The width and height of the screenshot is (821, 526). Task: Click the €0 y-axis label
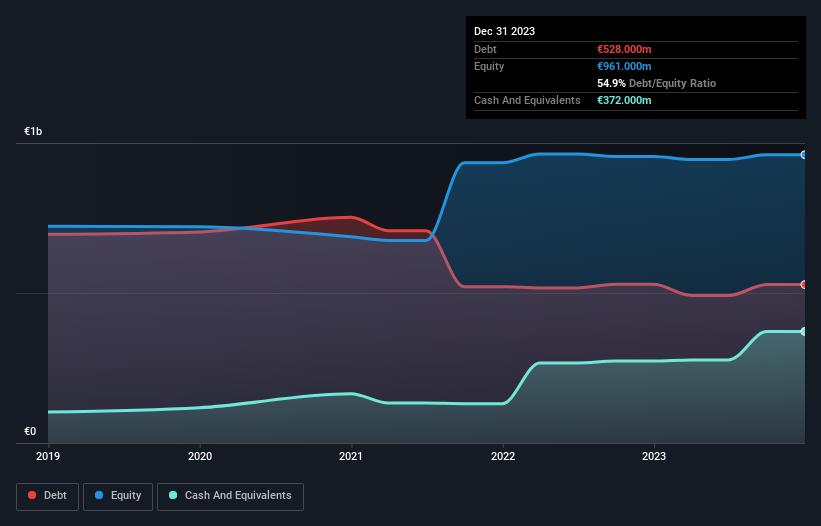pos(30,431)
